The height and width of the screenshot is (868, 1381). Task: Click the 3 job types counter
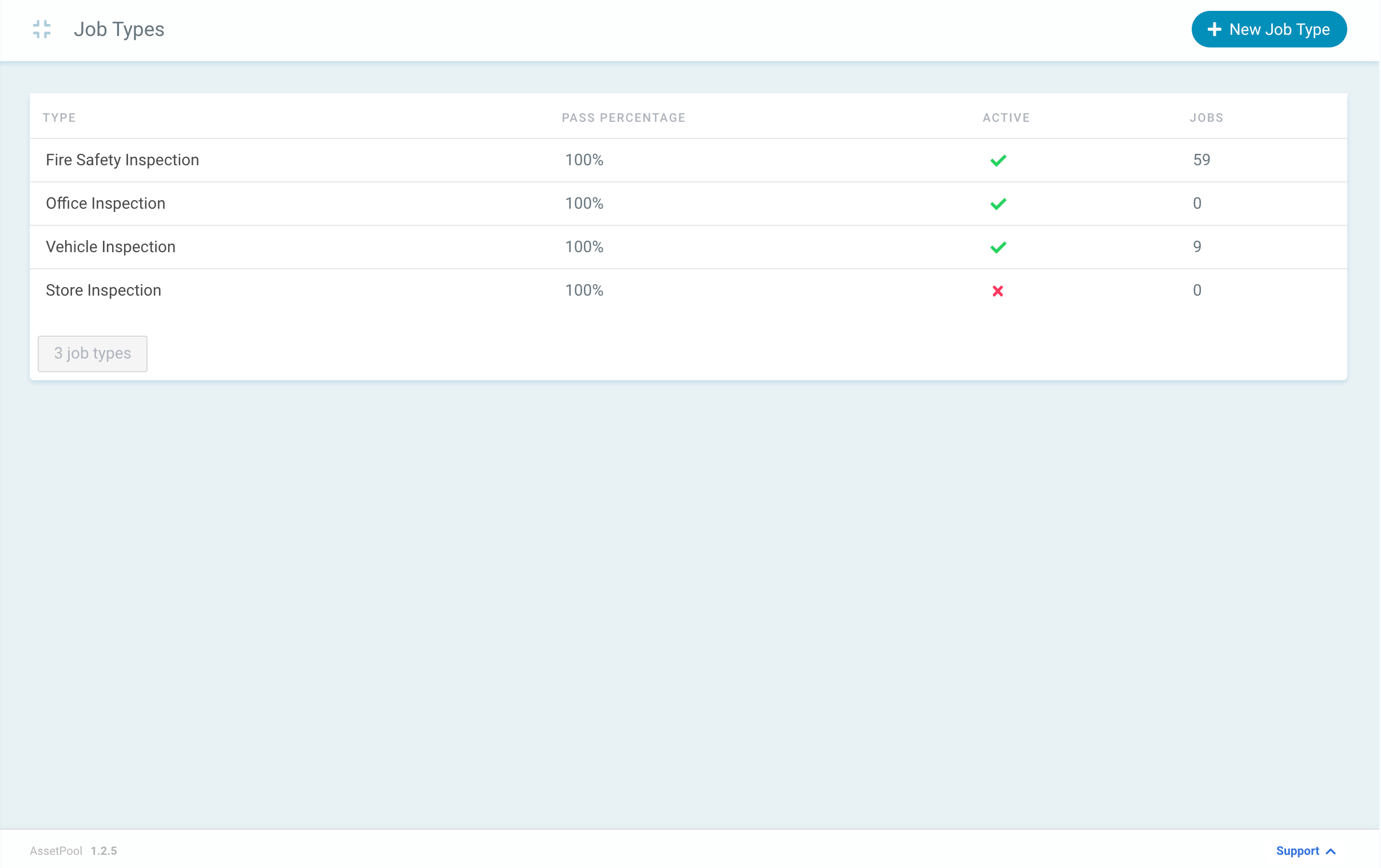click(92, 354)
